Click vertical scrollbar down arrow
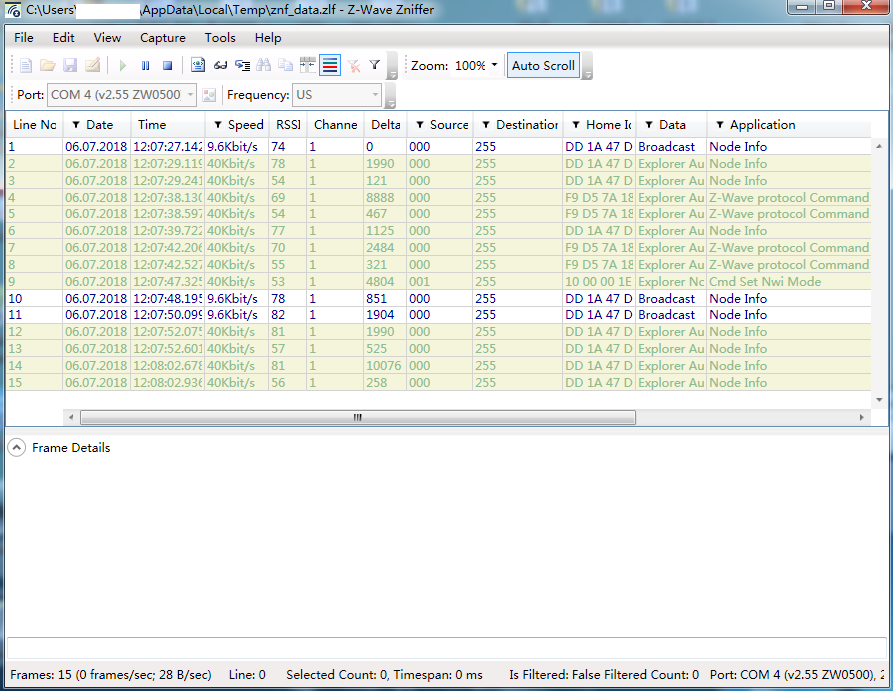The height and width of the screenshot is (691, 893). point(879,400)
